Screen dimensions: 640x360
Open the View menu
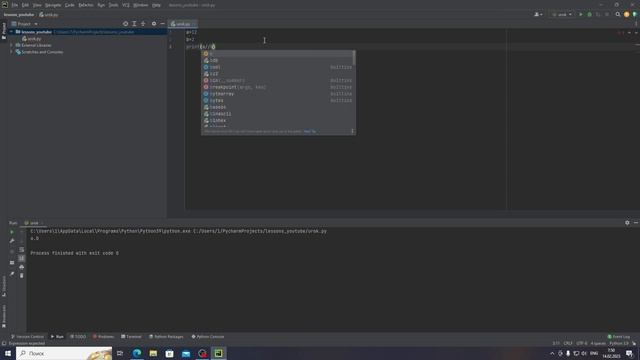point(37,5)
